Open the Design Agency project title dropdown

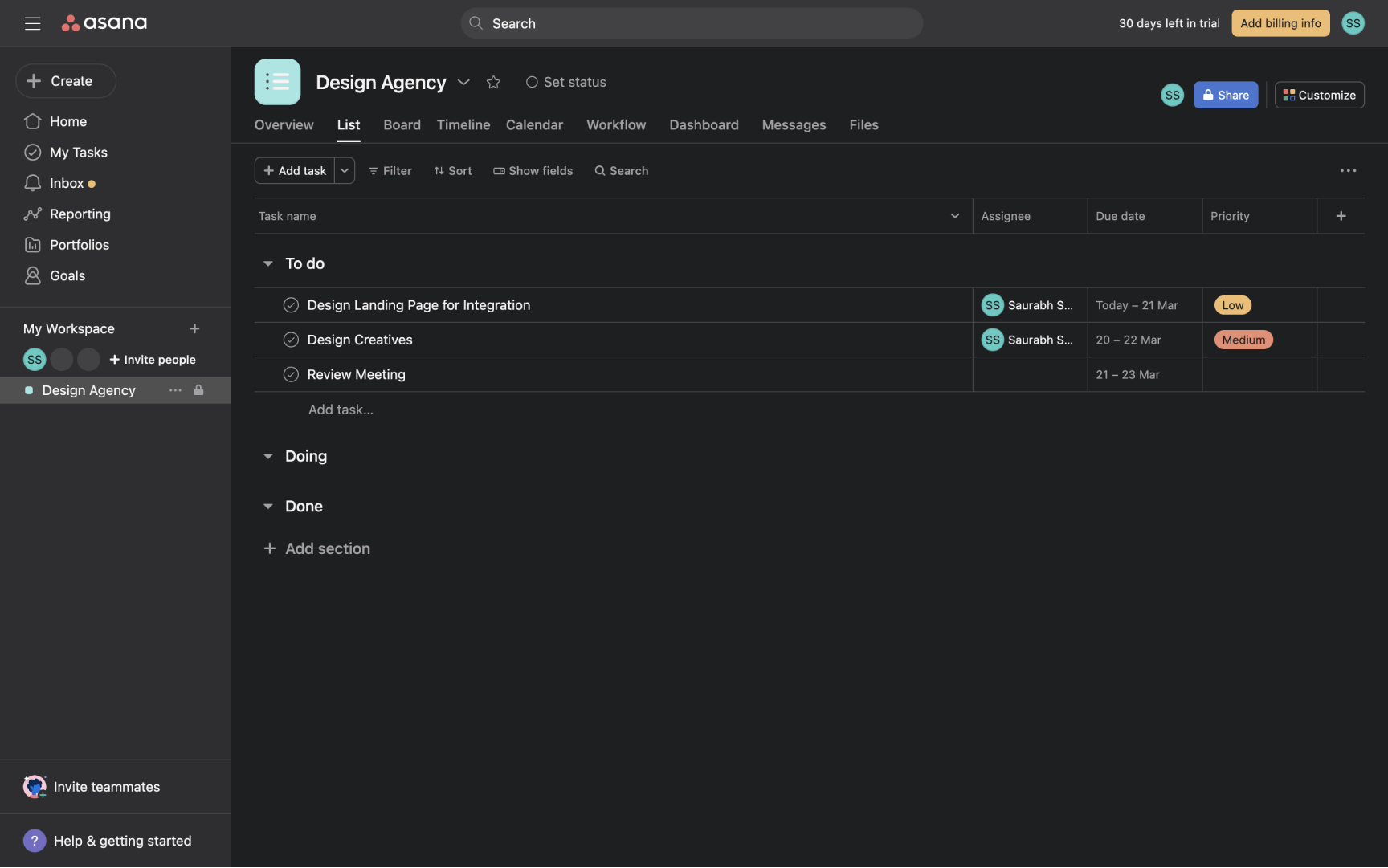coord(463,82)
